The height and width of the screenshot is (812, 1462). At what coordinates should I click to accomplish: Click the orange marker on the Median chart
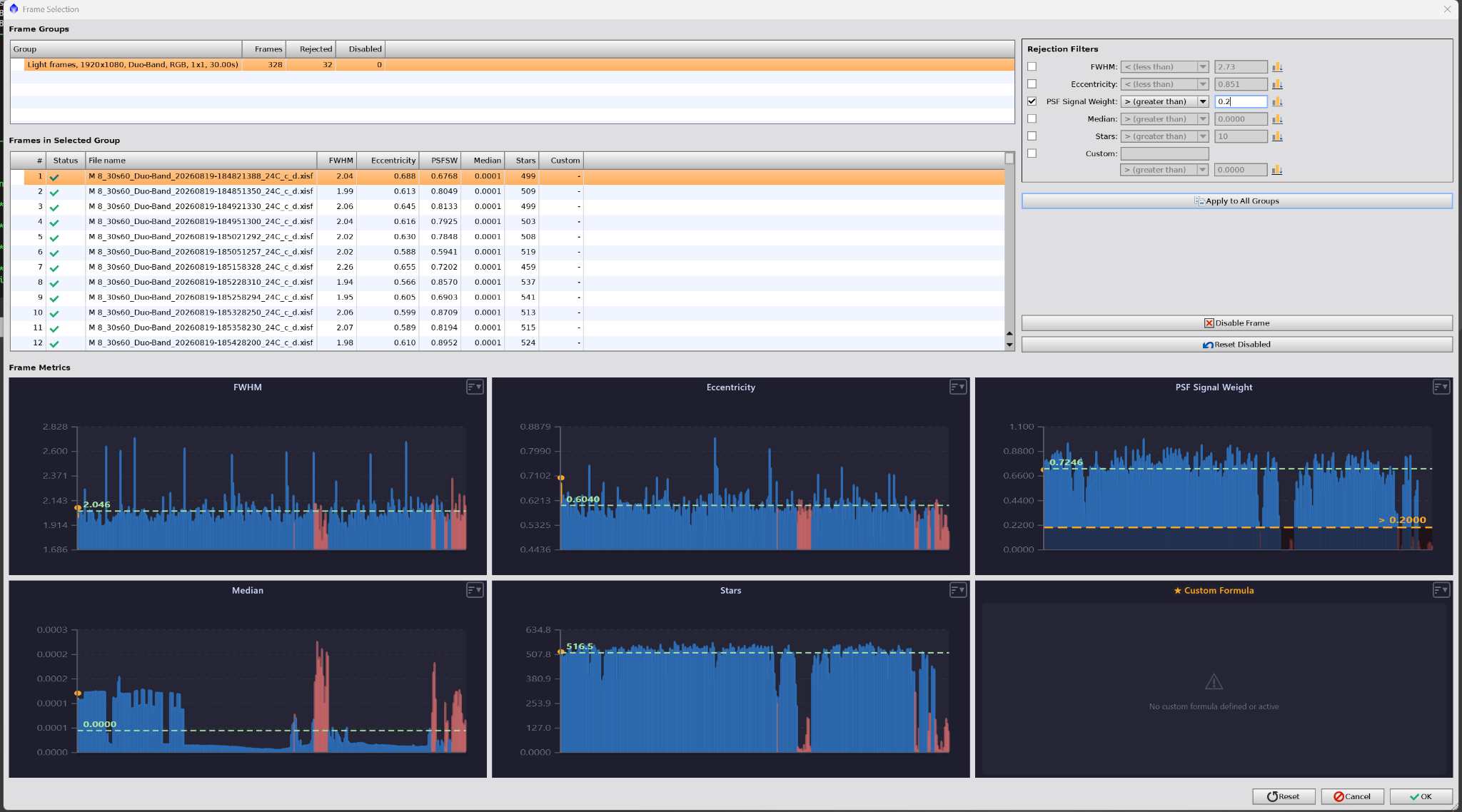point(78,694)
